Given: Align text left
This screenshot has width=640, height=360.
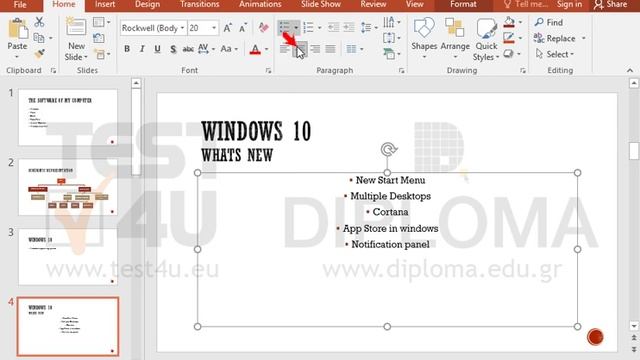Looking at the screenshot, I should click(x=284, y=49).
